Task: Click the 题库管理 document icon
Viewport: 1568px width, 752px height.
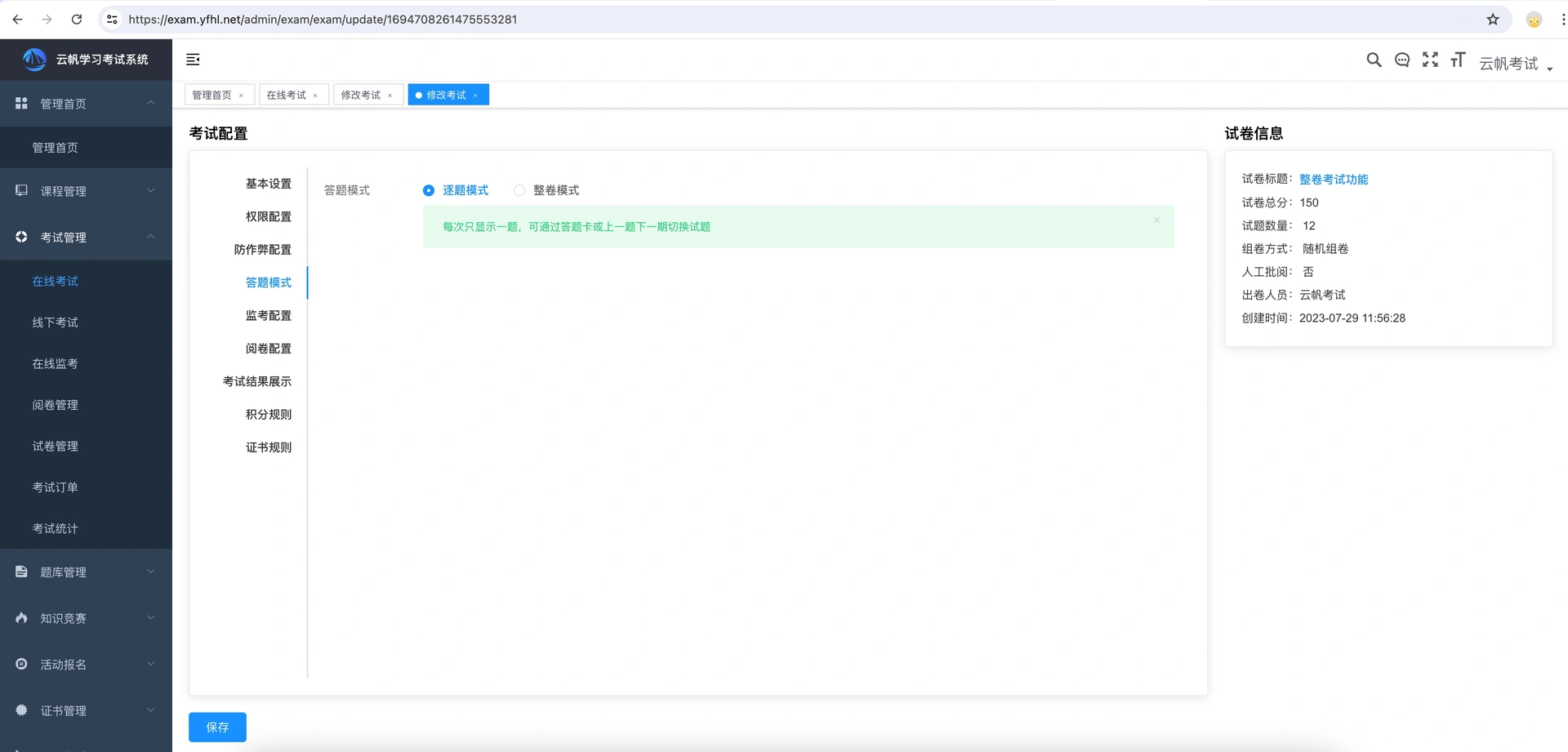Action: [21, 572]
